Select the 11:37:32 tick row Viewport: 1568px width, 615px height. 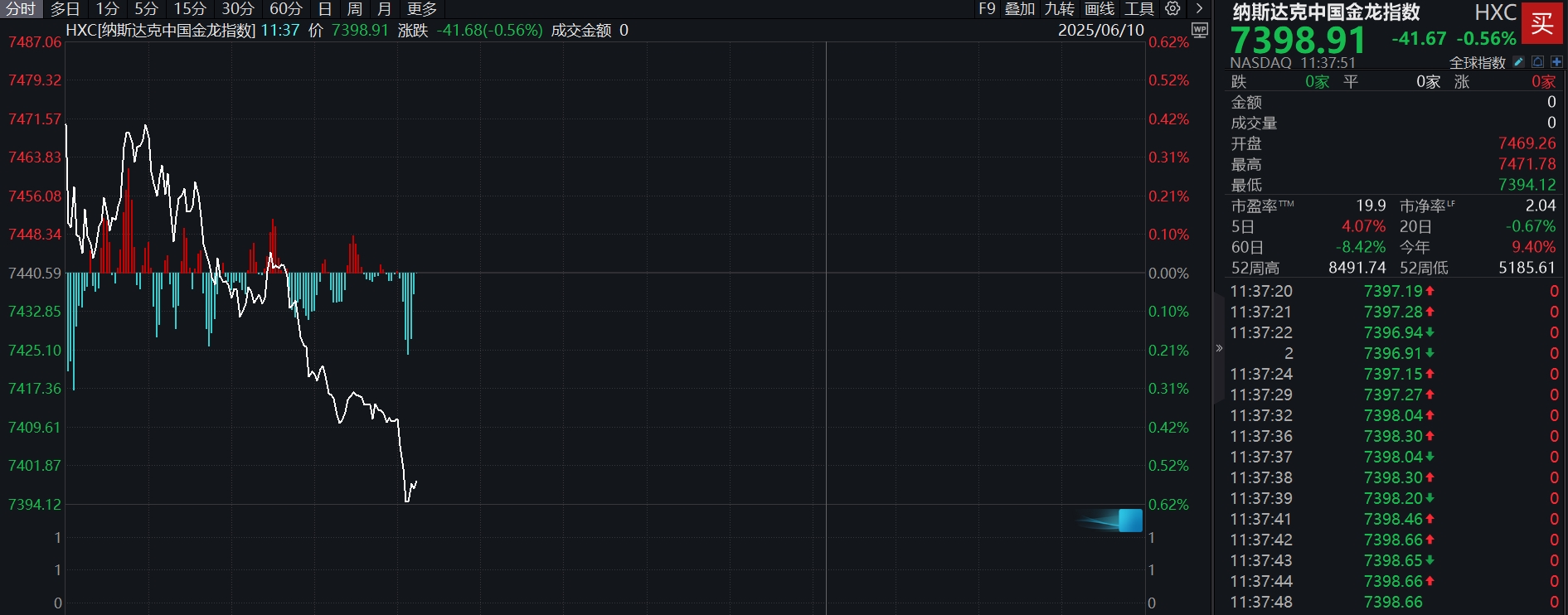coord(1393,415)
